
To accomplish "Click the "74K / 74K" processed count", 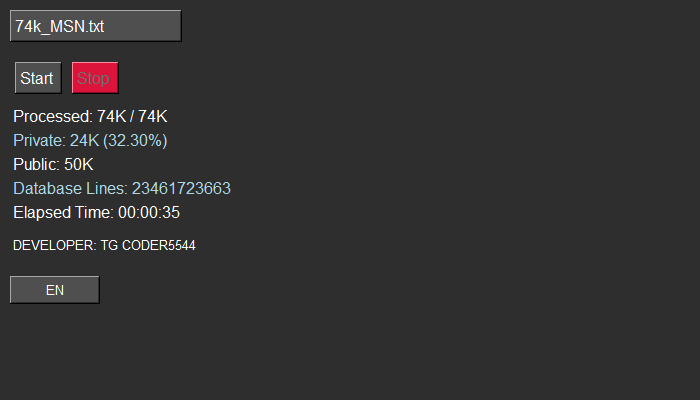I will click(132, 116).
